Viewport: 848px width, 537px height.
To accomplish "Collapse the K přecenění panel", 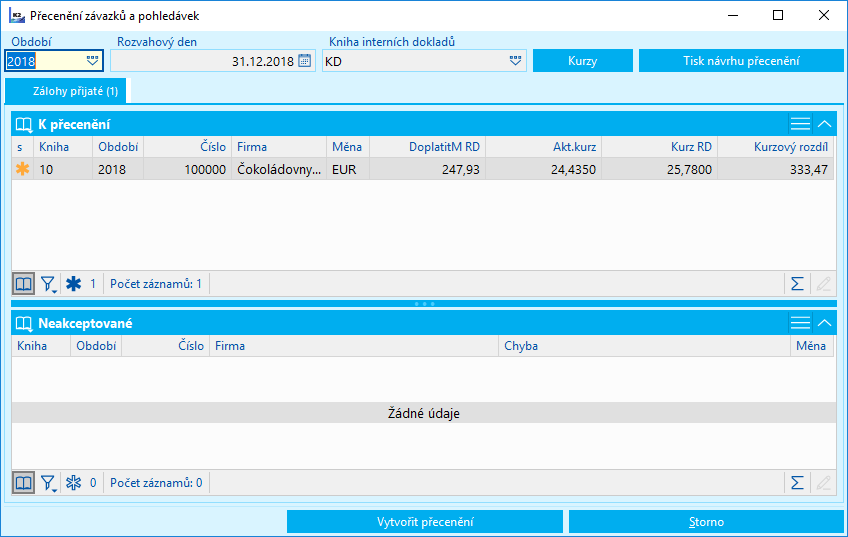I will [824, 124].
